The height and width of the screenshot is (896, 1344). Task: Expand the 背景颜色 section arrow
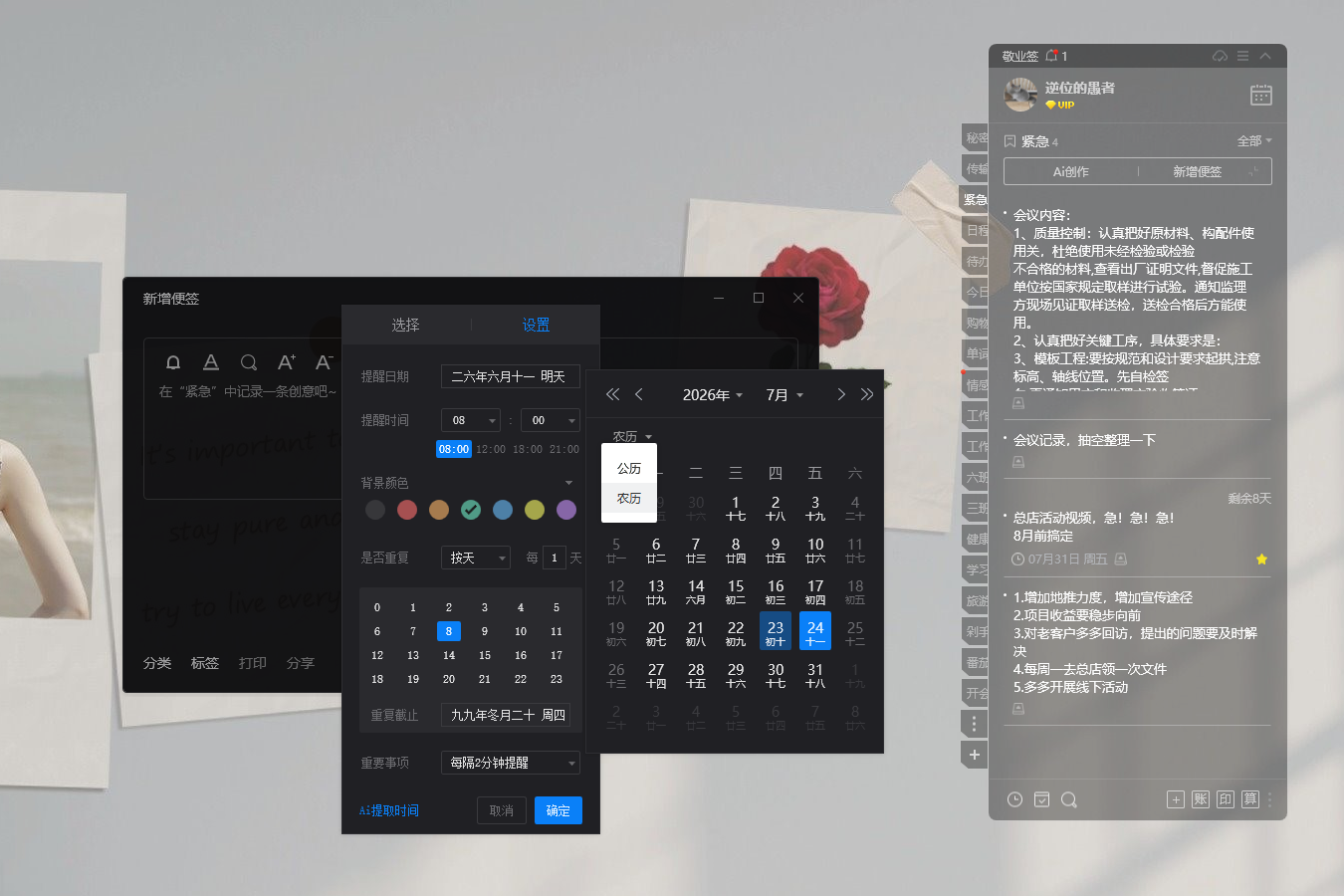coord(568,483)
